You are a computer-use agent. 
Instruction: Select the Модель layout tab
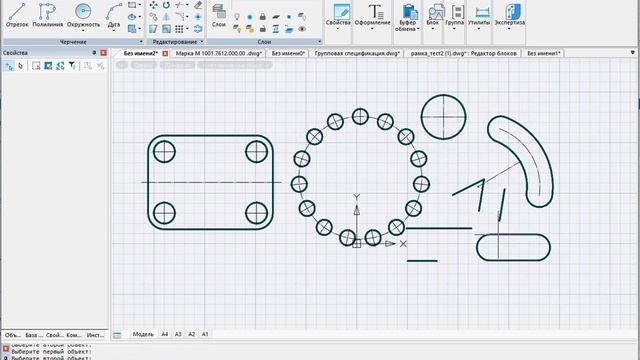143,334
